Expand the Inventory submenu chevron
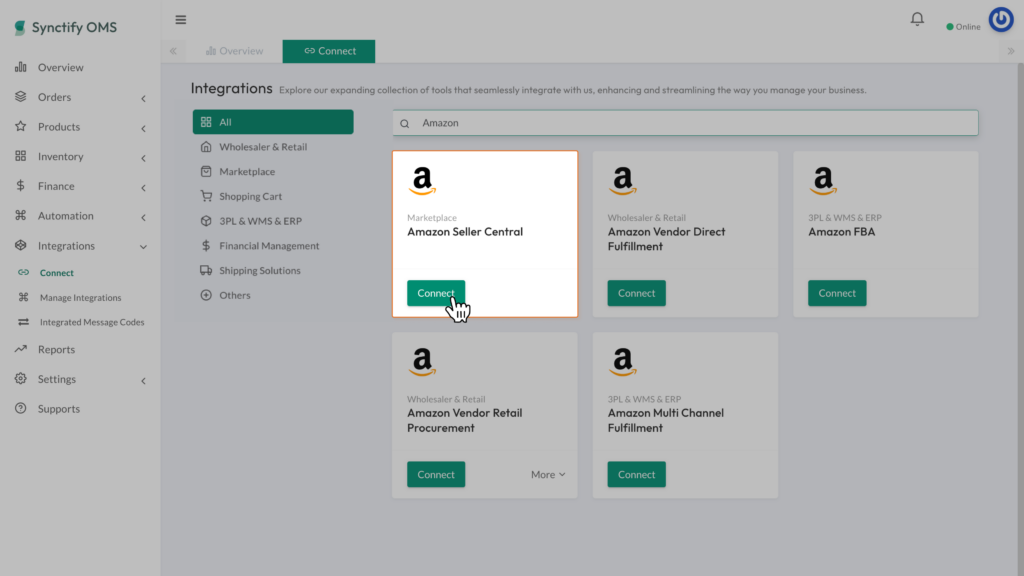1024x576 pixels. pos(143,158)
